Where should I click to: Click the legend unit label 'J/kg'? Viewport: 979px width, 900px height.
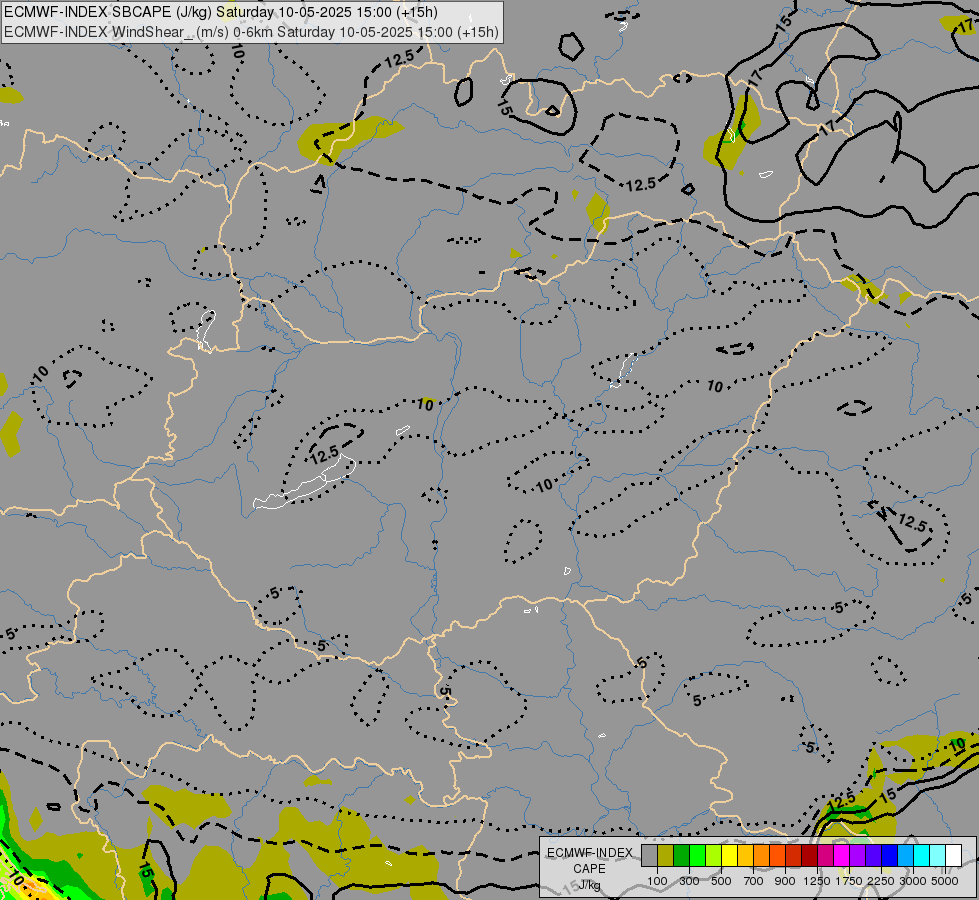tap(589, 885)
